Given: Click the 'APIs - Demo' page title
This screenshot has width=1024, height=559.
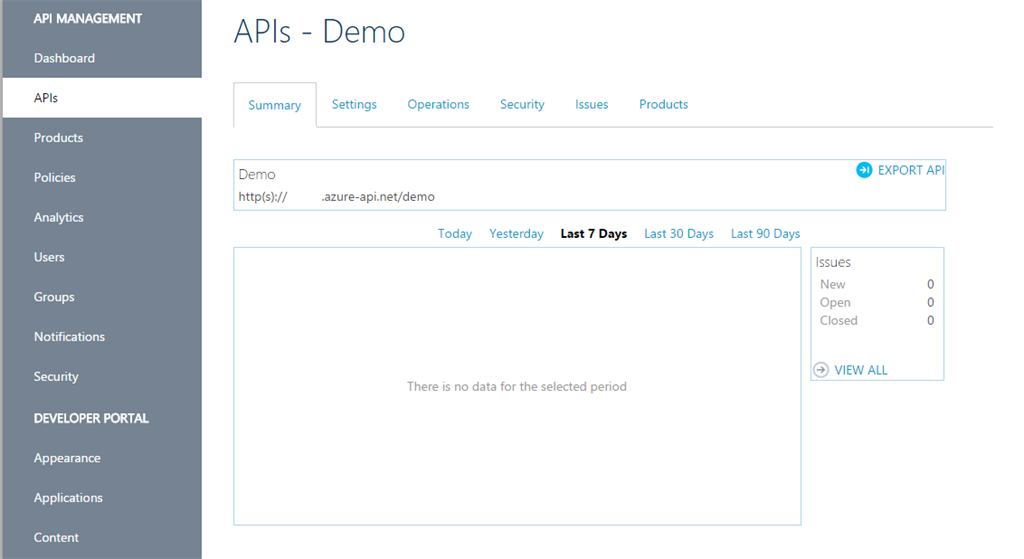Looking at the screenshot, I should [319, 31].
